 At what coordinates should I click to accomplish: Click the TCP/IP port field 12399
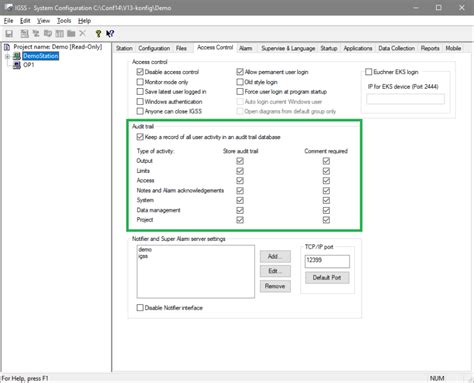(327, 261)
